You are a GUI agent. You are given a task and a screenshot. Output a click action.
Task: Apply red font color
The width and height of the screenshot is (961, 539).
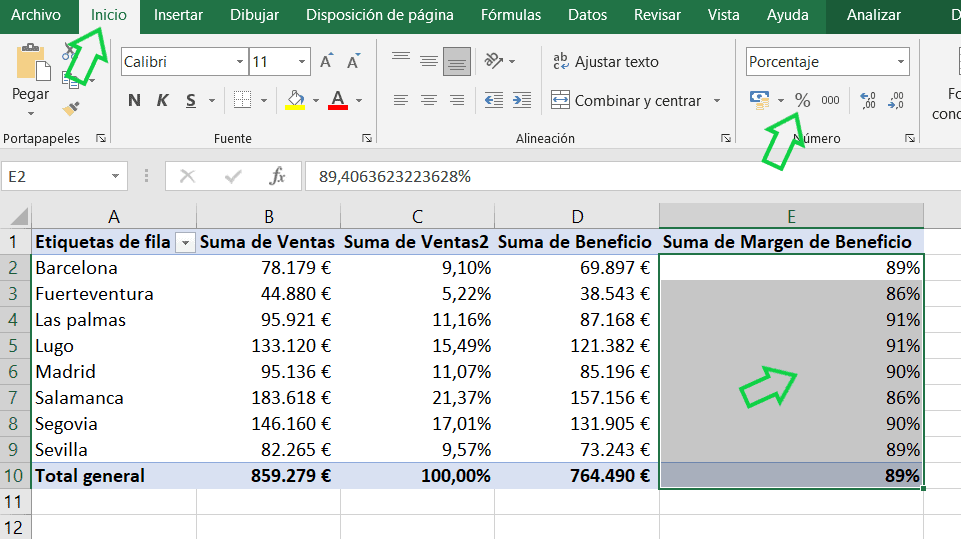(338, 100)
